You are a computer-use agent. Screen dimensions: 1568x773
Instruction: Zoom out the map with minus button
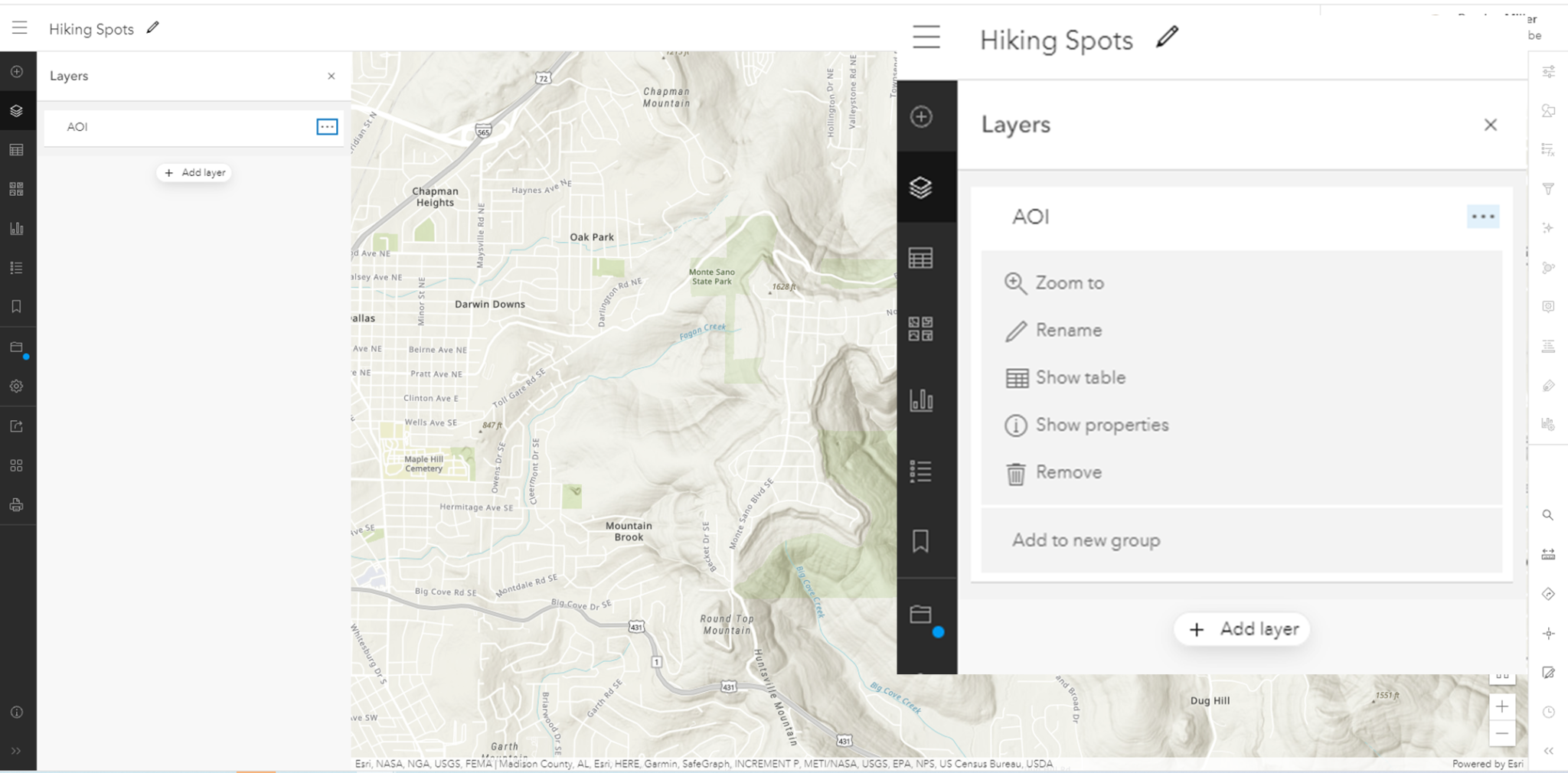1502,733
